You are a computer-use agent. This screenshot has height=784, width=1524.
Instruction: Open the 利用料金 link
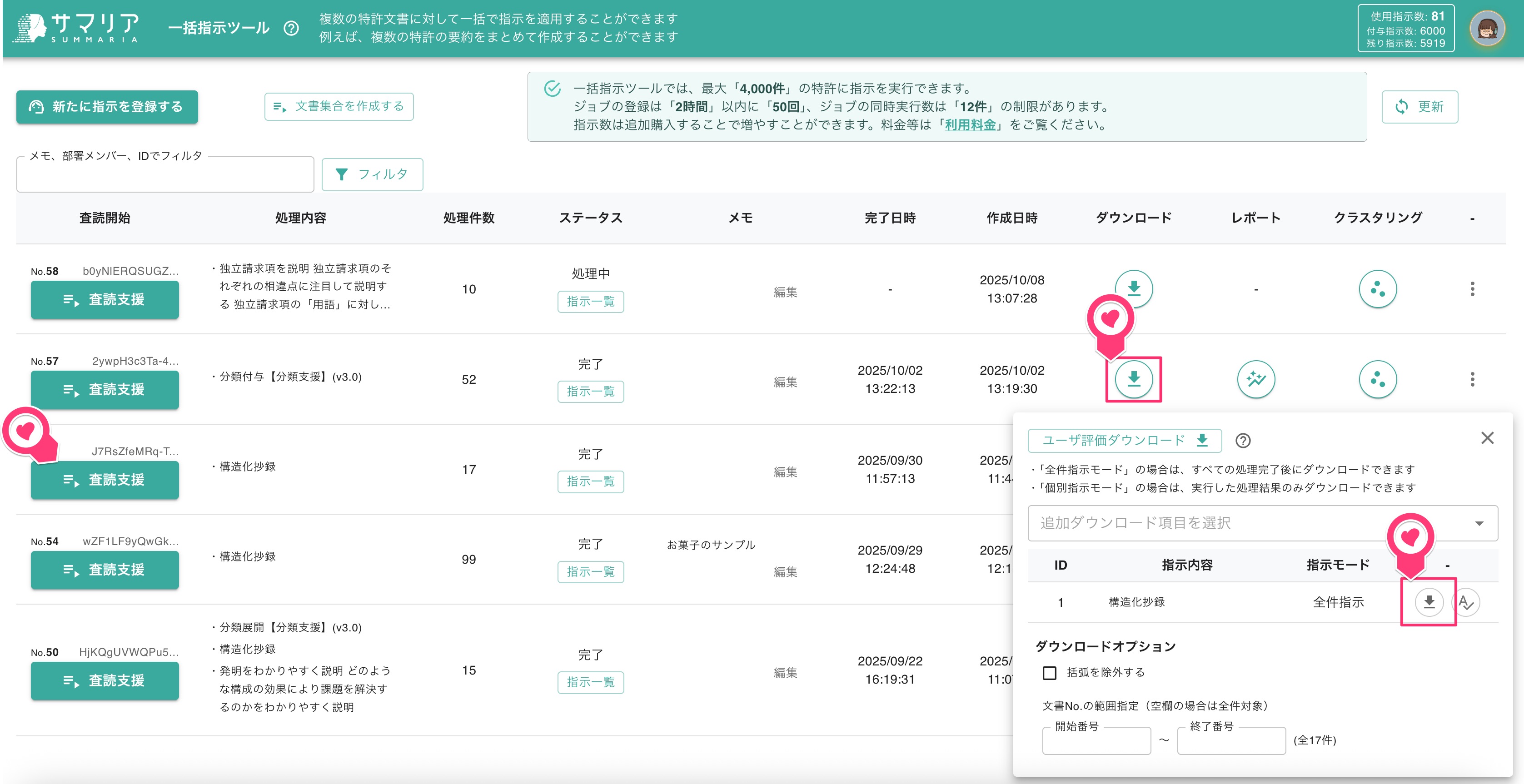pos(970,125)
